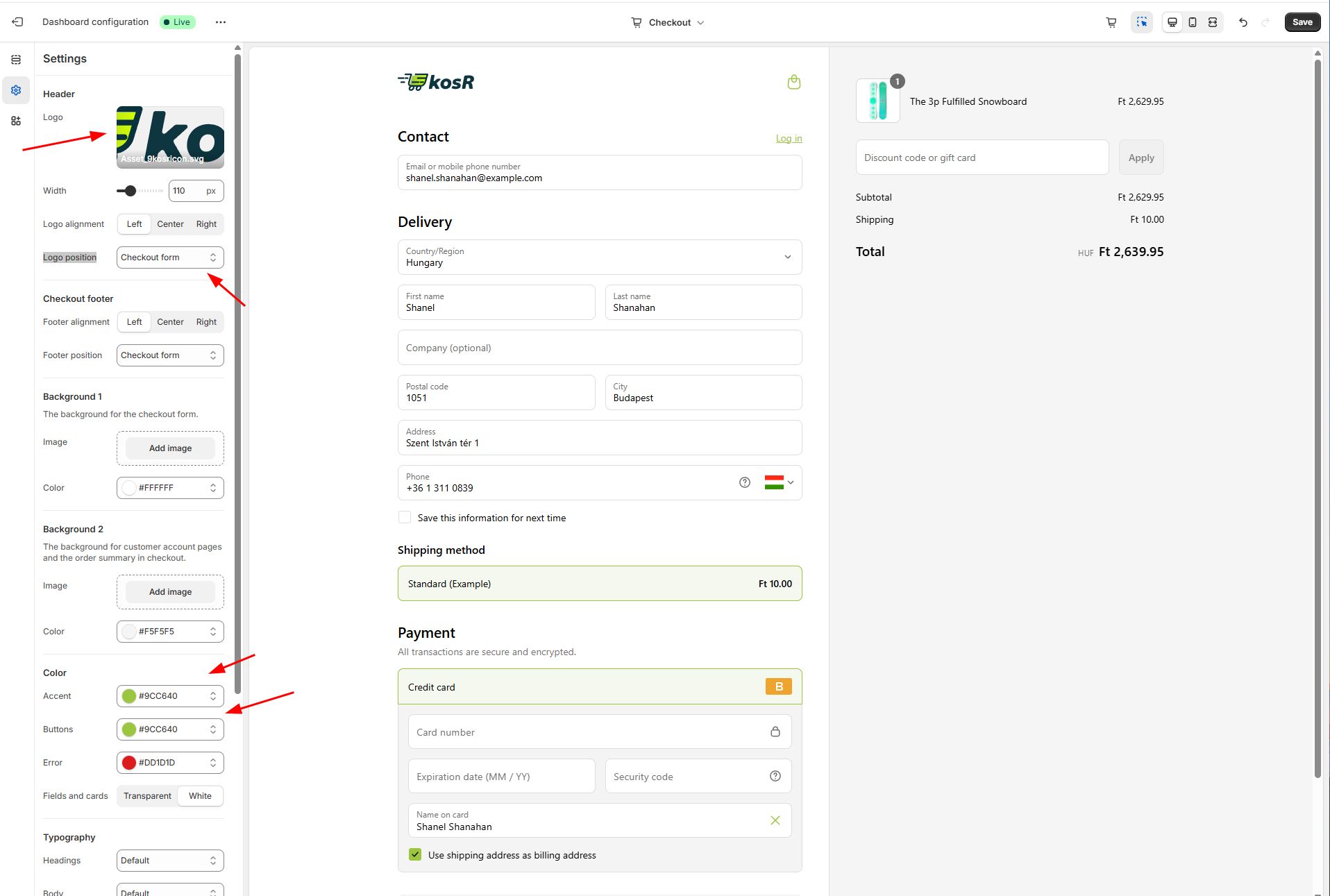Switch to mobile preview
This screenshot has height=896, width=1330.
click(x=1192, y=22)
